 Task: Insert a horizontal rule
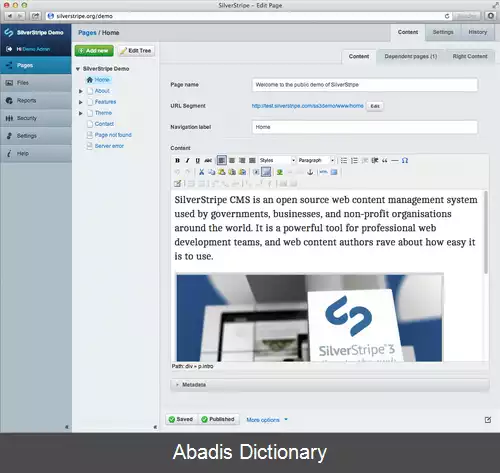[x=395, y=160]
